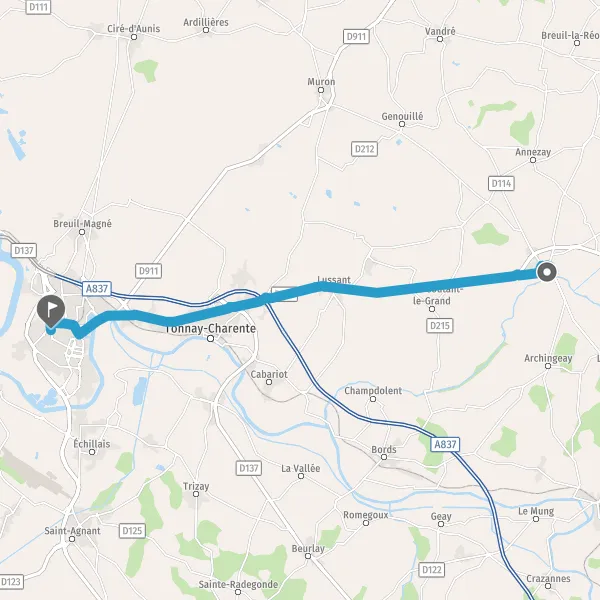Select the Cabariot town marker
This screenshot has height=600, width=600.
269,382
